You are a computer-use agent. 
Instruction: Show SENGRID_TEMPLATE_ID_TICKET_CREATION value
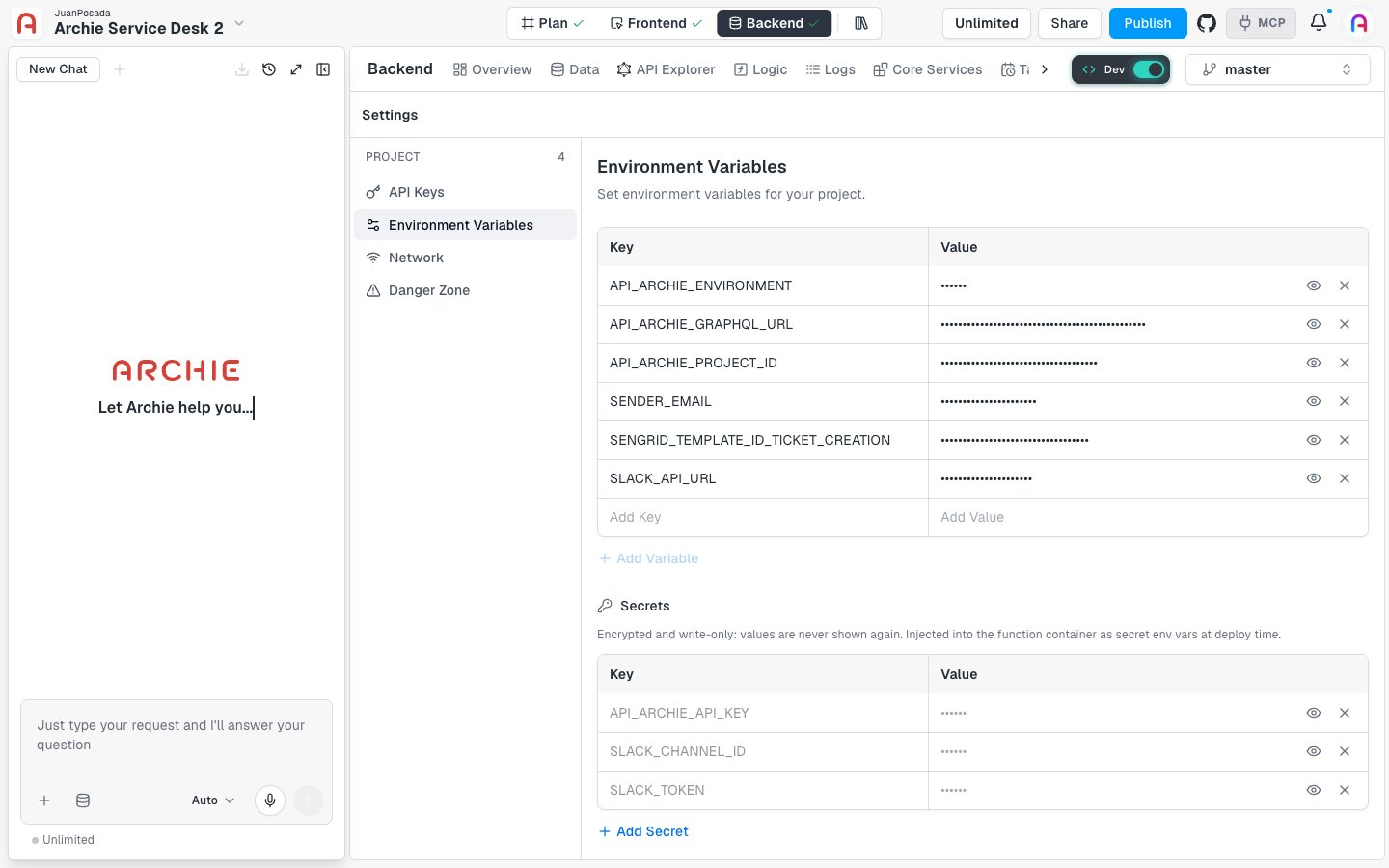coord(1314,440)
